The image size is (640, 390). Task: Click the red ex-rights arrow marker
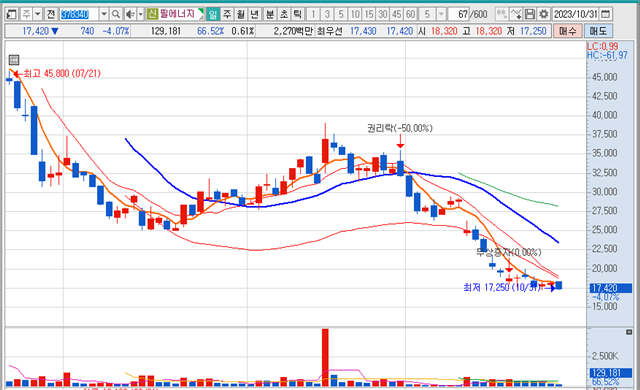400,142
